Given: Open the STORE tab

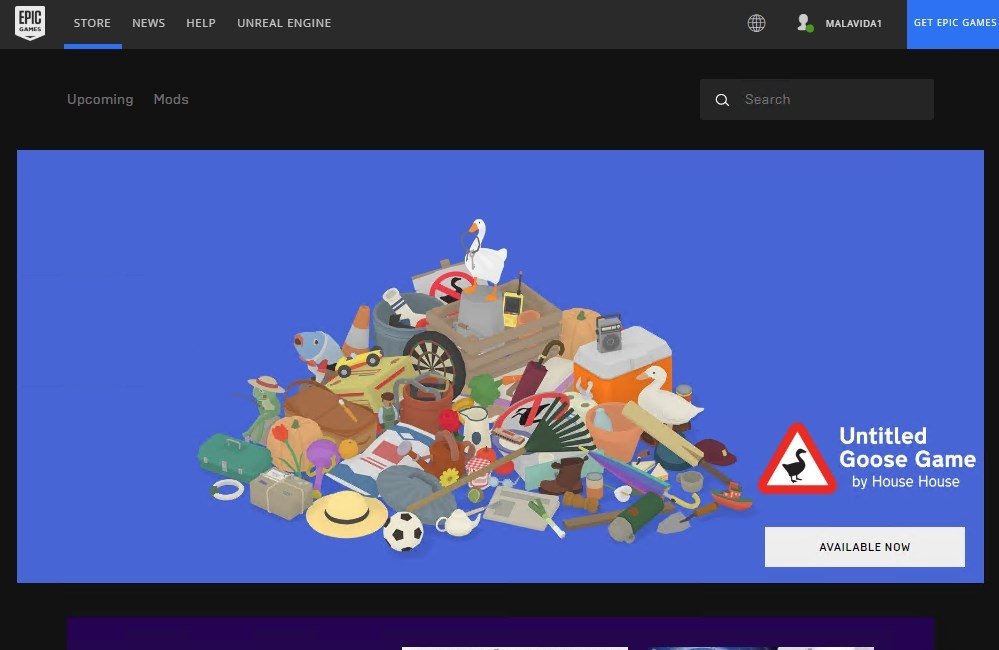Looking at the screenshot, I should tap(92, 23).
